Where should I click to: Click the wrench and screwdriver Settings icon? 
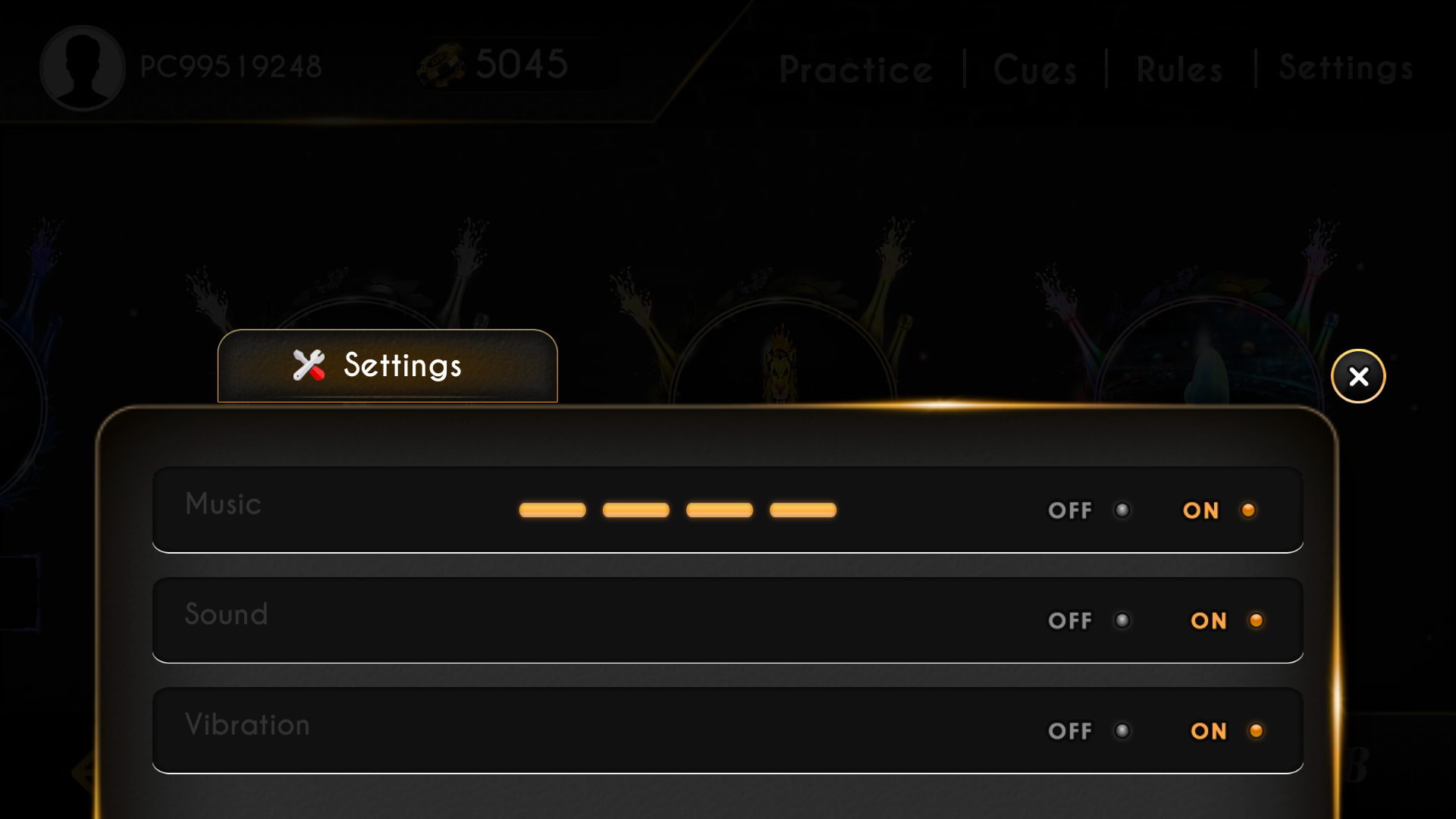pyautogui.click(x=309, y=366)
